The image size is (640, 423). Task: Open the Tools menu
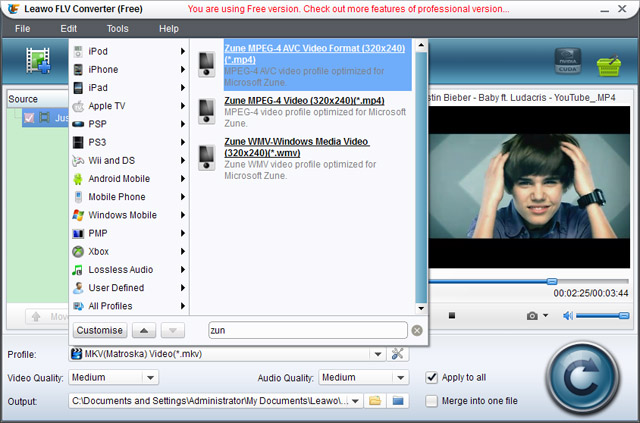(118, 29)
